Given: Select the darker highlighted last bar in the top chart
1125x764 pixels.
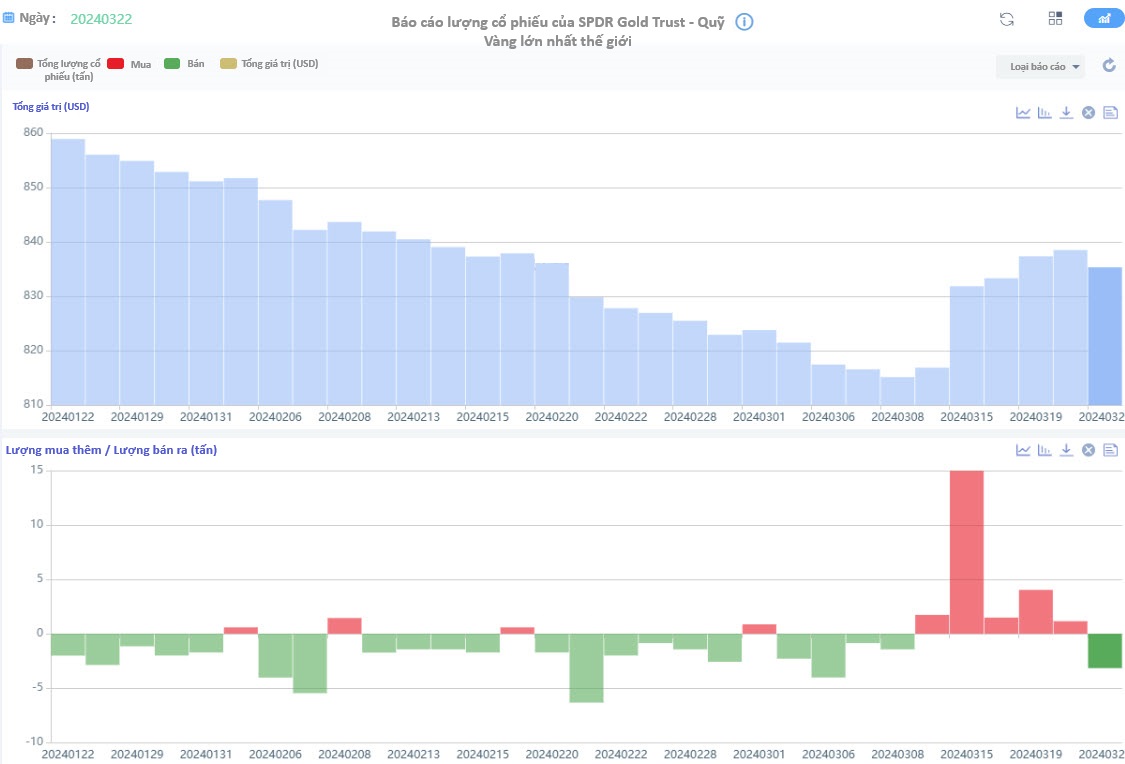Looking at the screenshot, I should click(1105, 336).
